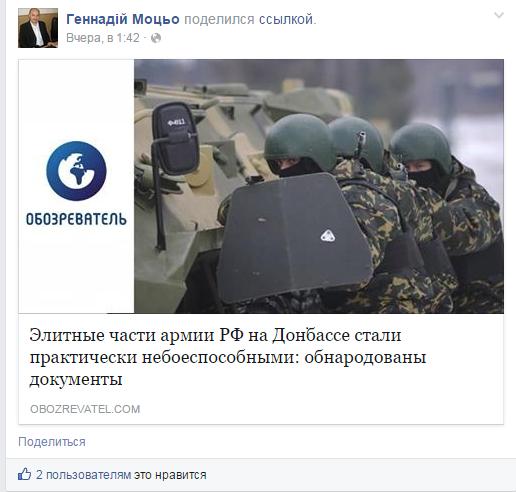516x492 pixels.
Task: Click the black riot shield in the photo
Action: coord(293,238)
